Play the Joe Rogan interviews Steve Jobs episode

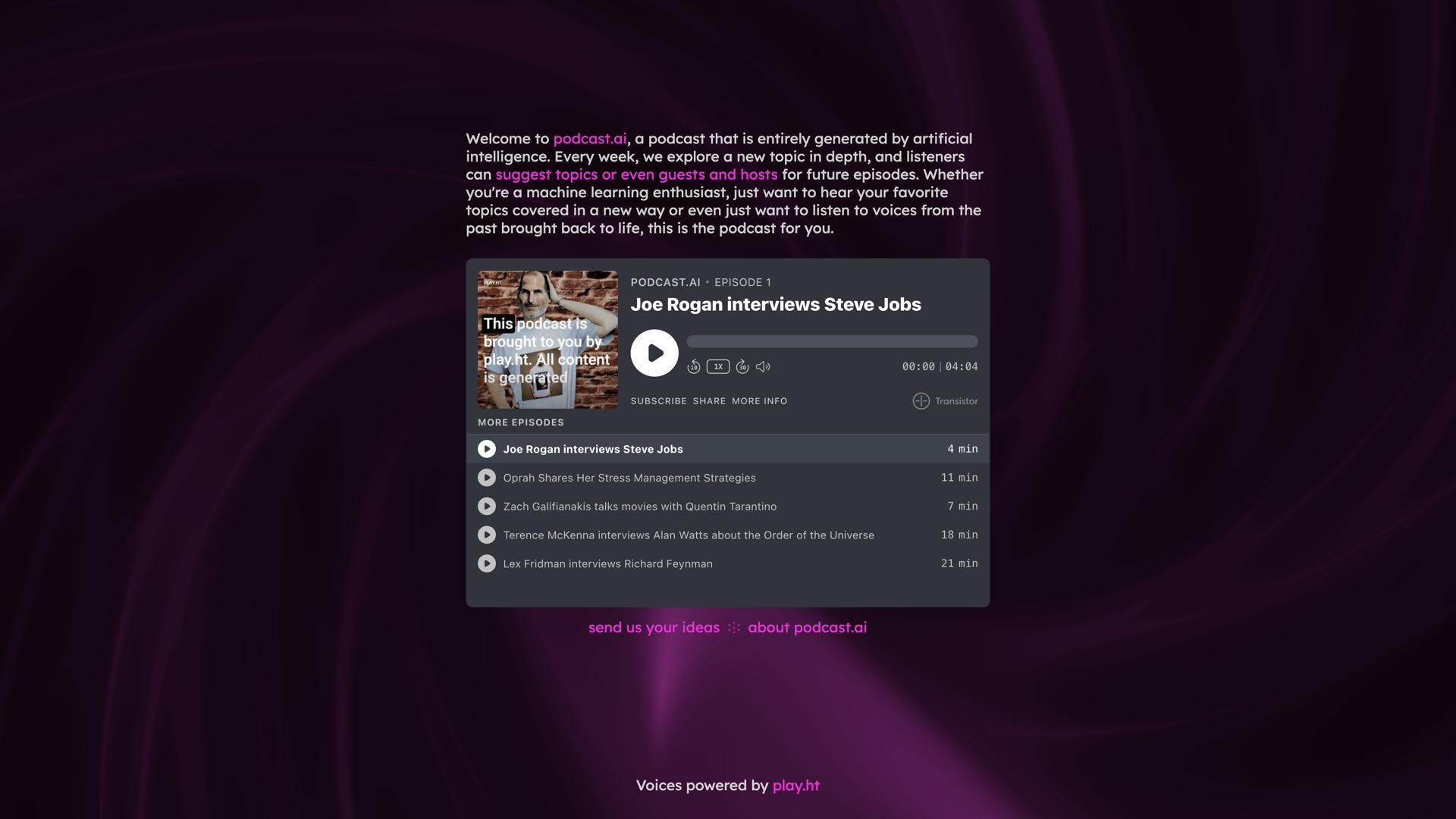click(654, 353)
